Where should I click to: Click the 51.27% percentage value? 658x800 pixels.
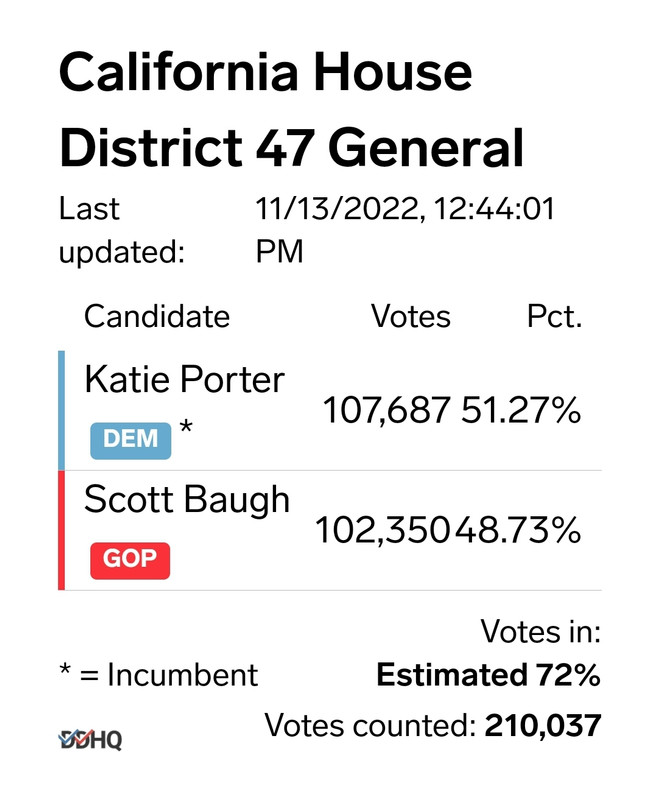tap(521, 410)
